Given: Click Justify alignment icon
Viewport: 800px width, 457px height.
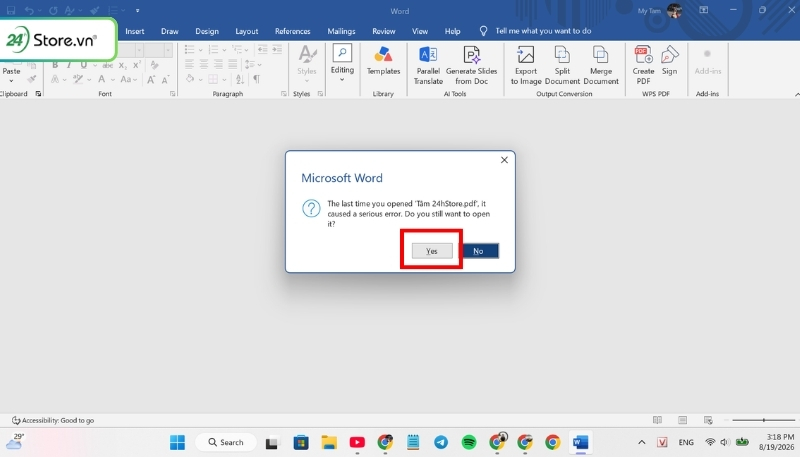Looking at the screenshot, I should click(x=233, y=64).
